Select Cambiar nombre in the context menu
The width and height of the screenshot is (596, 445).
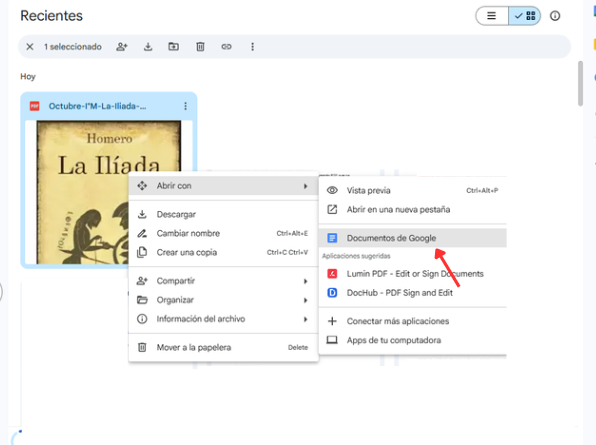tap(224, 233)
